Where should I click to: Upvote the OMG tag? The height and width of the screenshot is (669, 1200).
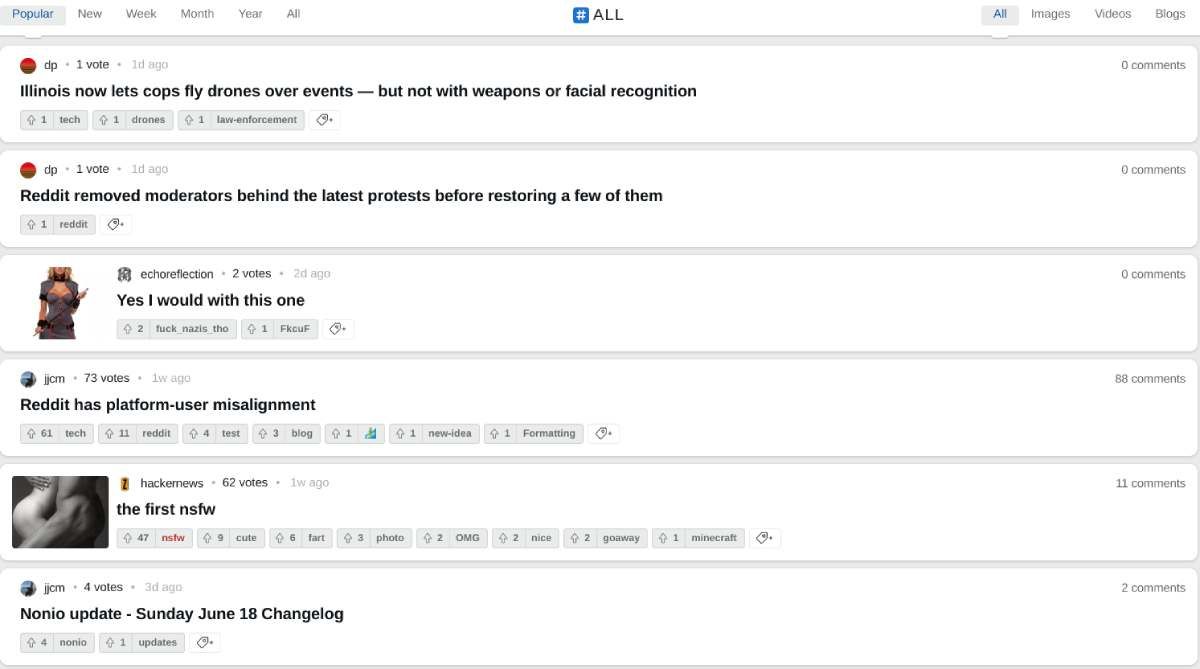(433, 538)
